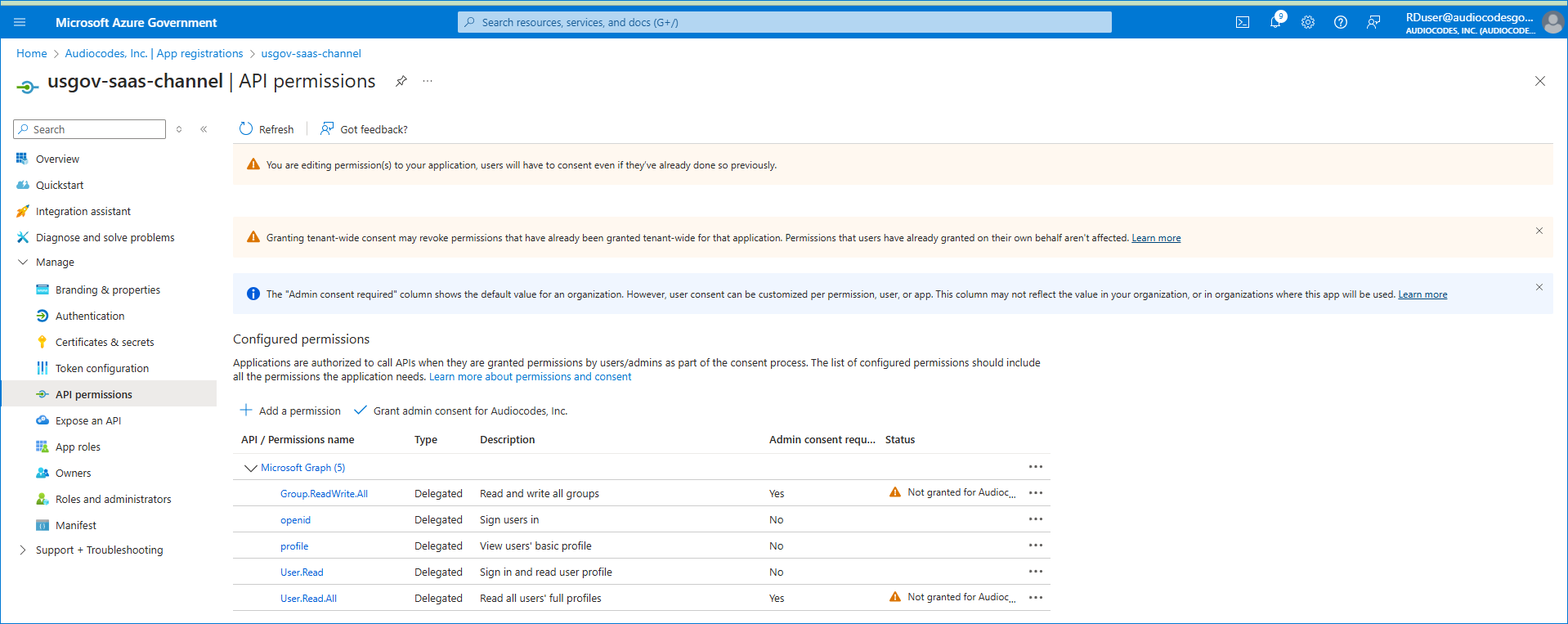1568x624 pixels.
Task: Open Expose an API menu item
Action: pyautogui.click(x=88, y=421)
